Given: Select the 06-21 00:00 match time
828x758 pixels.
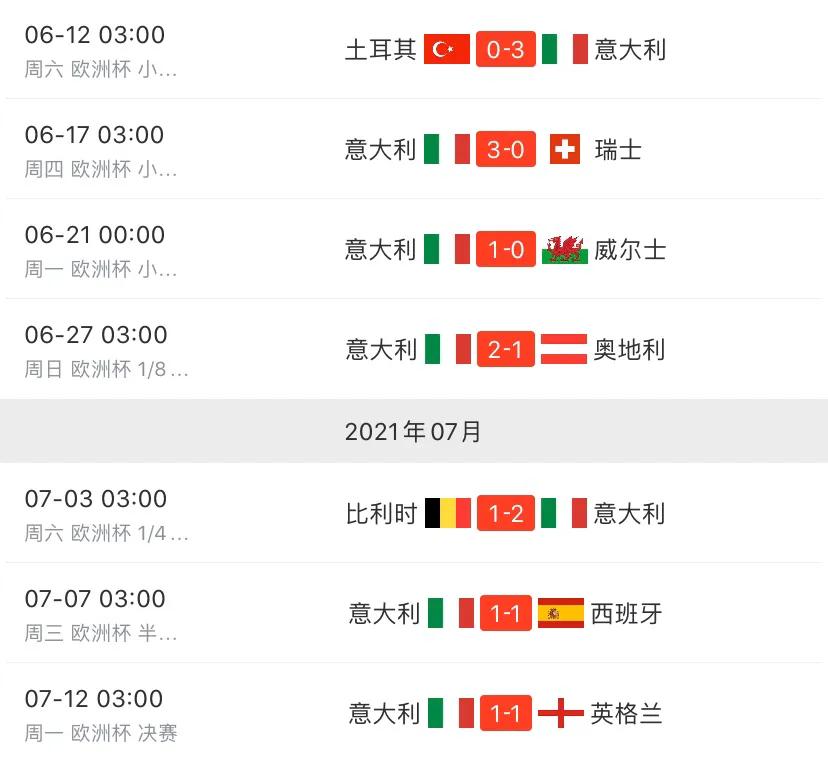Looking at the screenshot, I should coord(94,235).
